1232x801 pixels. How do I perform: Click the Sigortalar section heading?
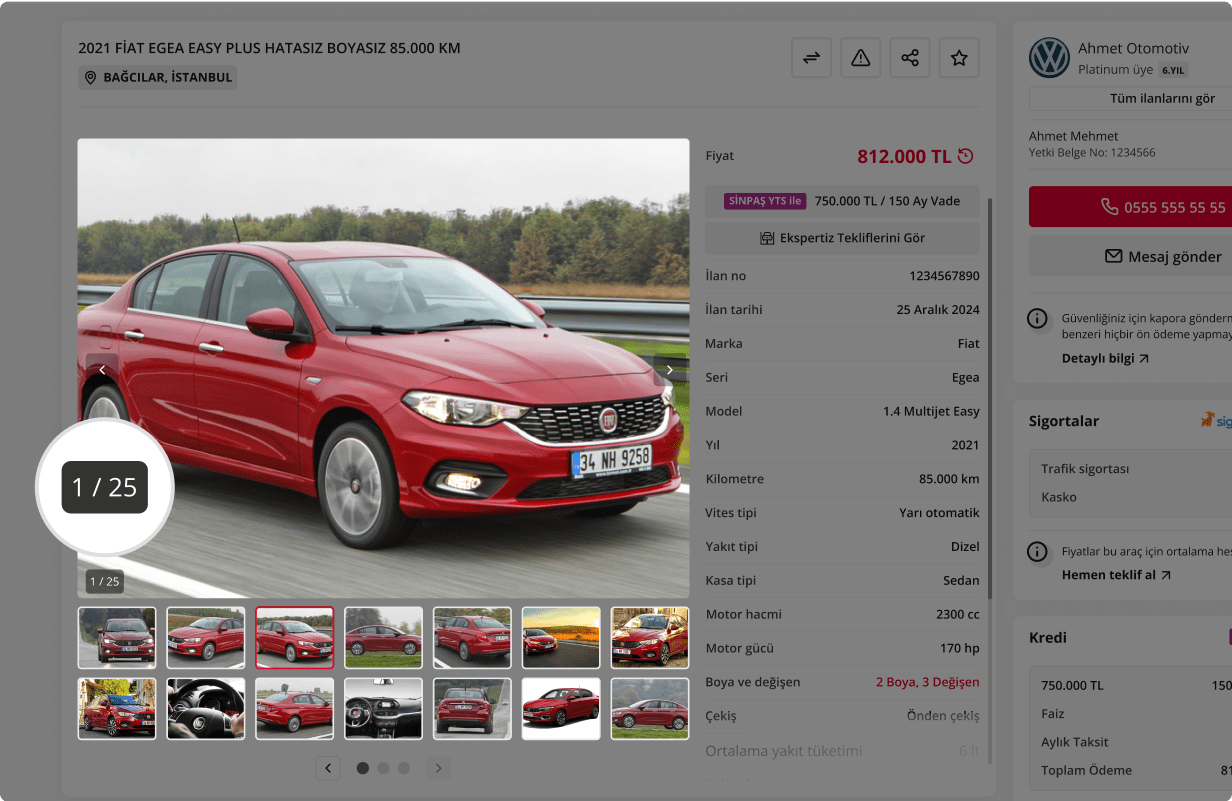pos(1064,421)
